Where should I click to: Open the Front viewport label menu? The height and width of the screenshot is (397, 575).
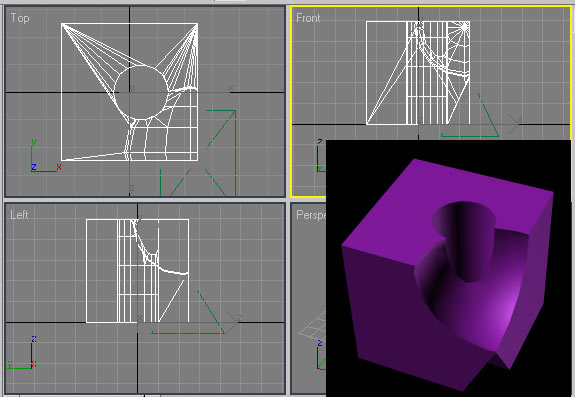point(308,18)
